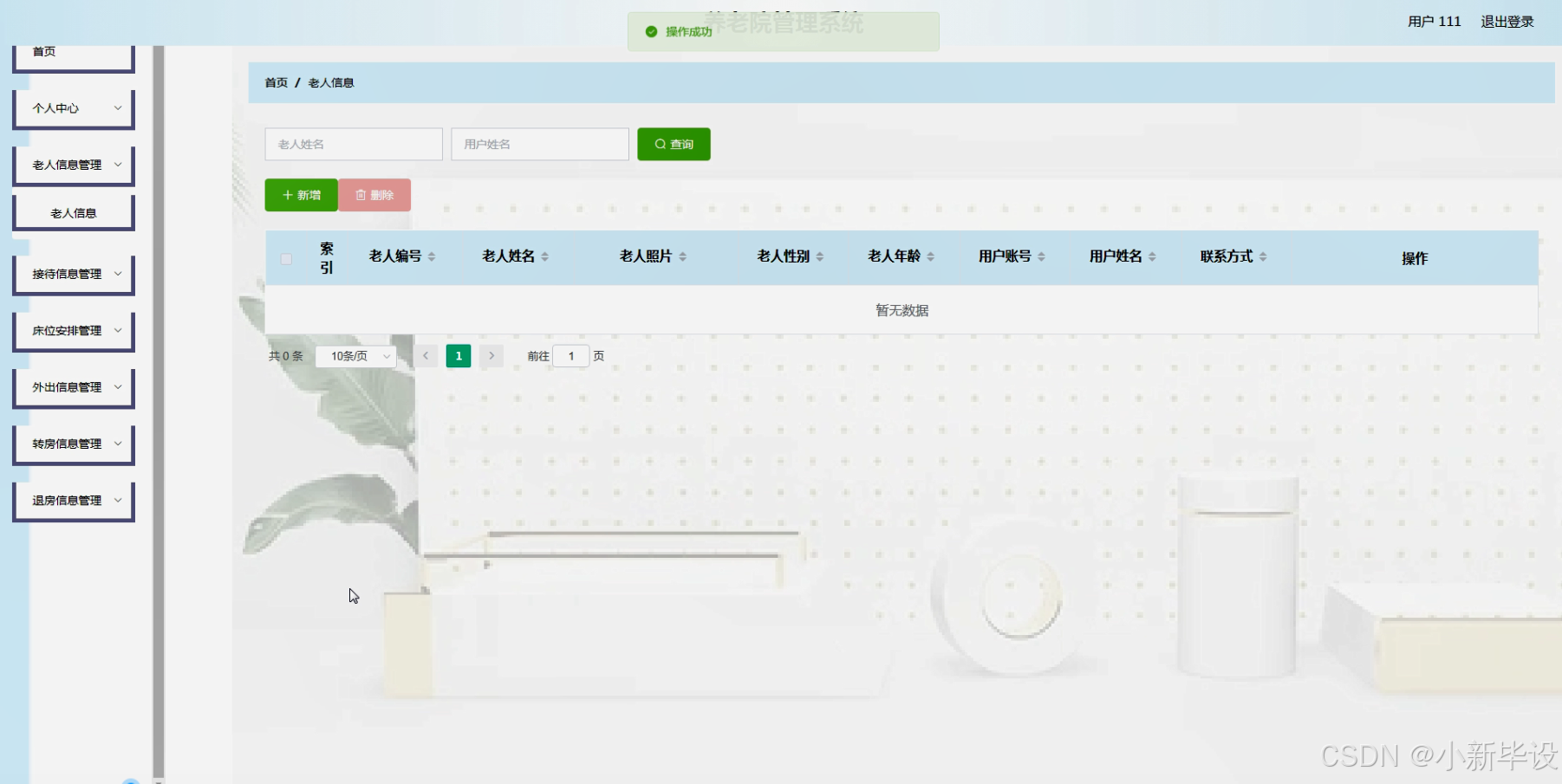Click the 退出登录 link

click(x=1507, y=22)
